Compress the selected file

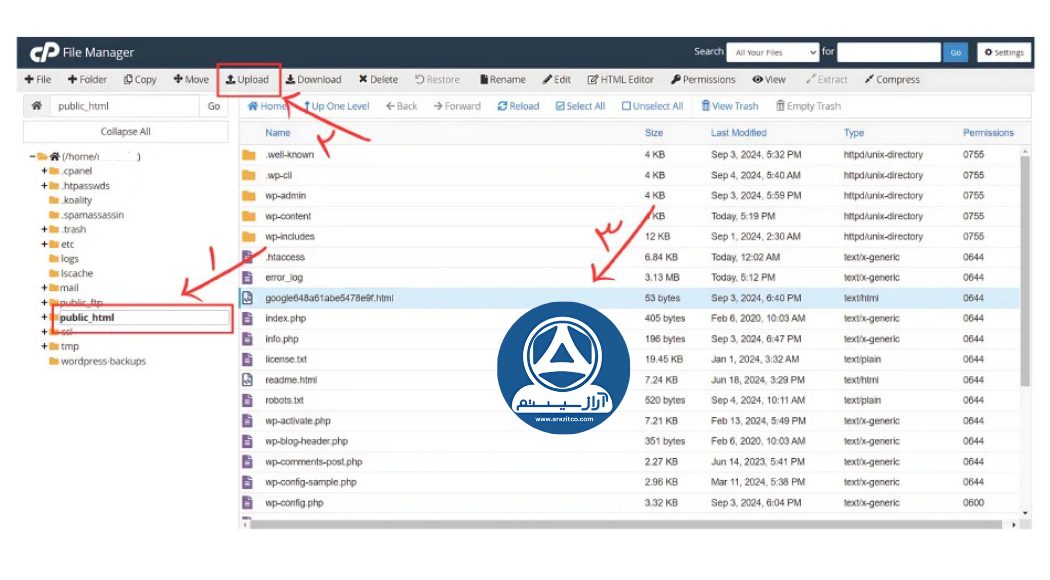pyautogui.click(x=892, y=80)
